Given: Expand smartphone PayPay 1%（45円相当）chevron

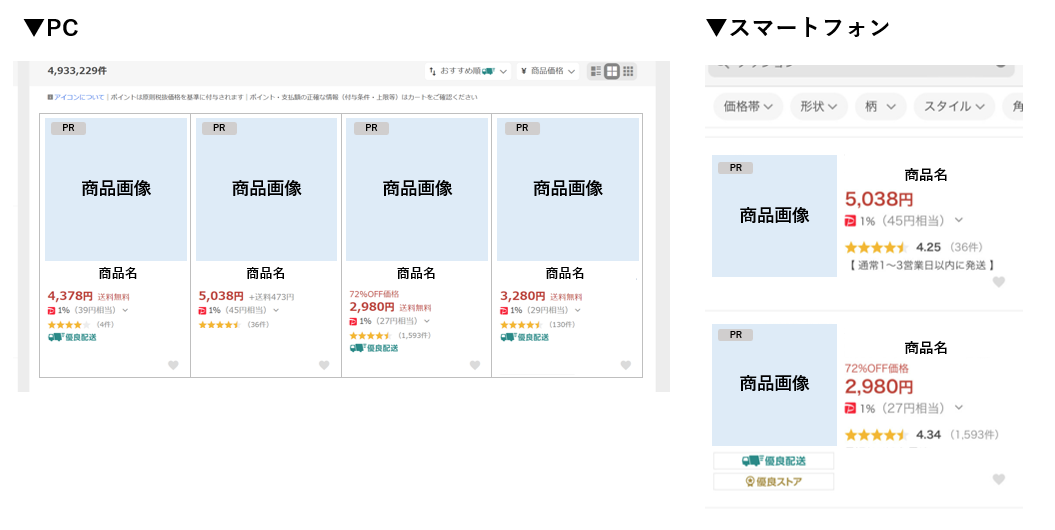Looking at the screenshot, I should 959,220.
